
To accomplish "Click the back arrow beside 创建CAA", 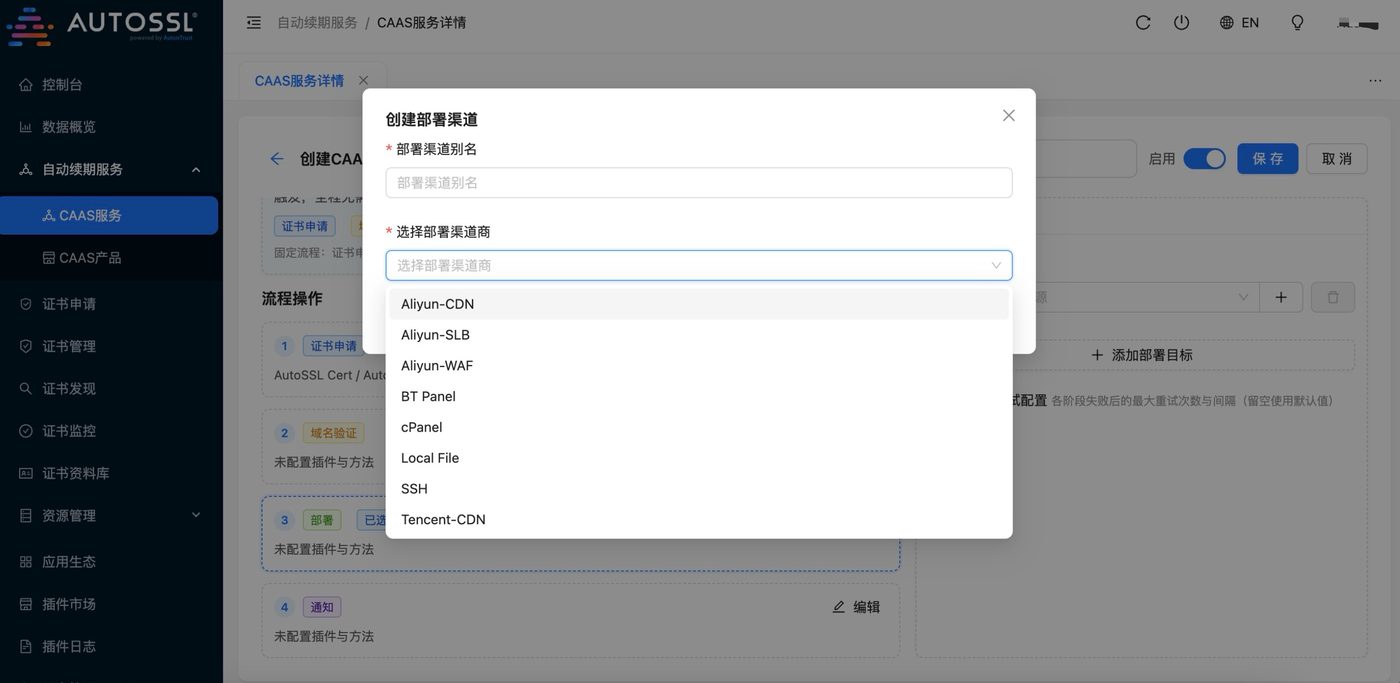I will click(x=277, y=158).
